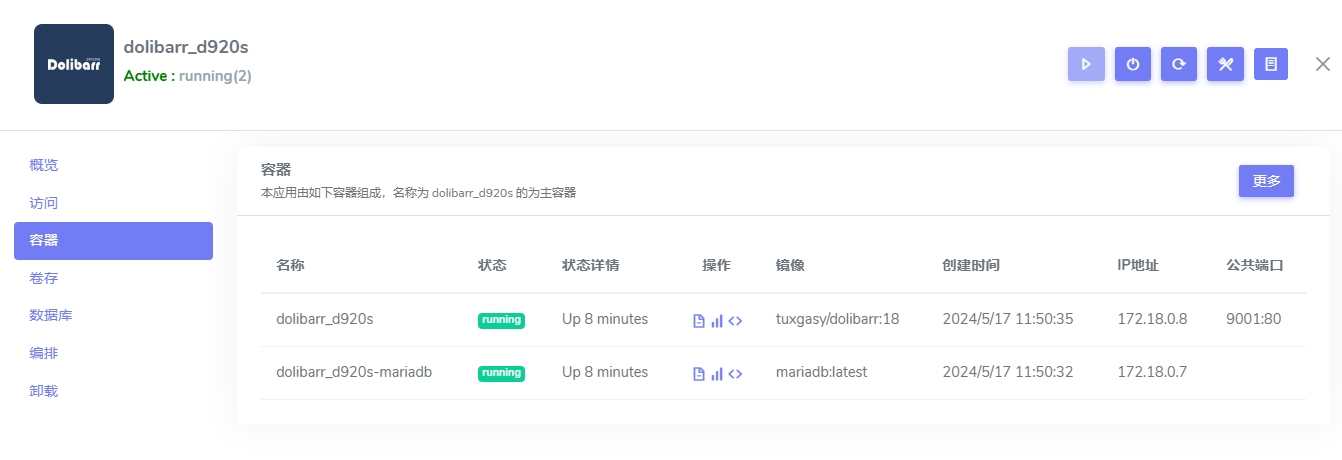This screenshot has height=460, width=1342.
Task: Show stats chart for the dolibarr_d920s container
Action: coord(717,321)
